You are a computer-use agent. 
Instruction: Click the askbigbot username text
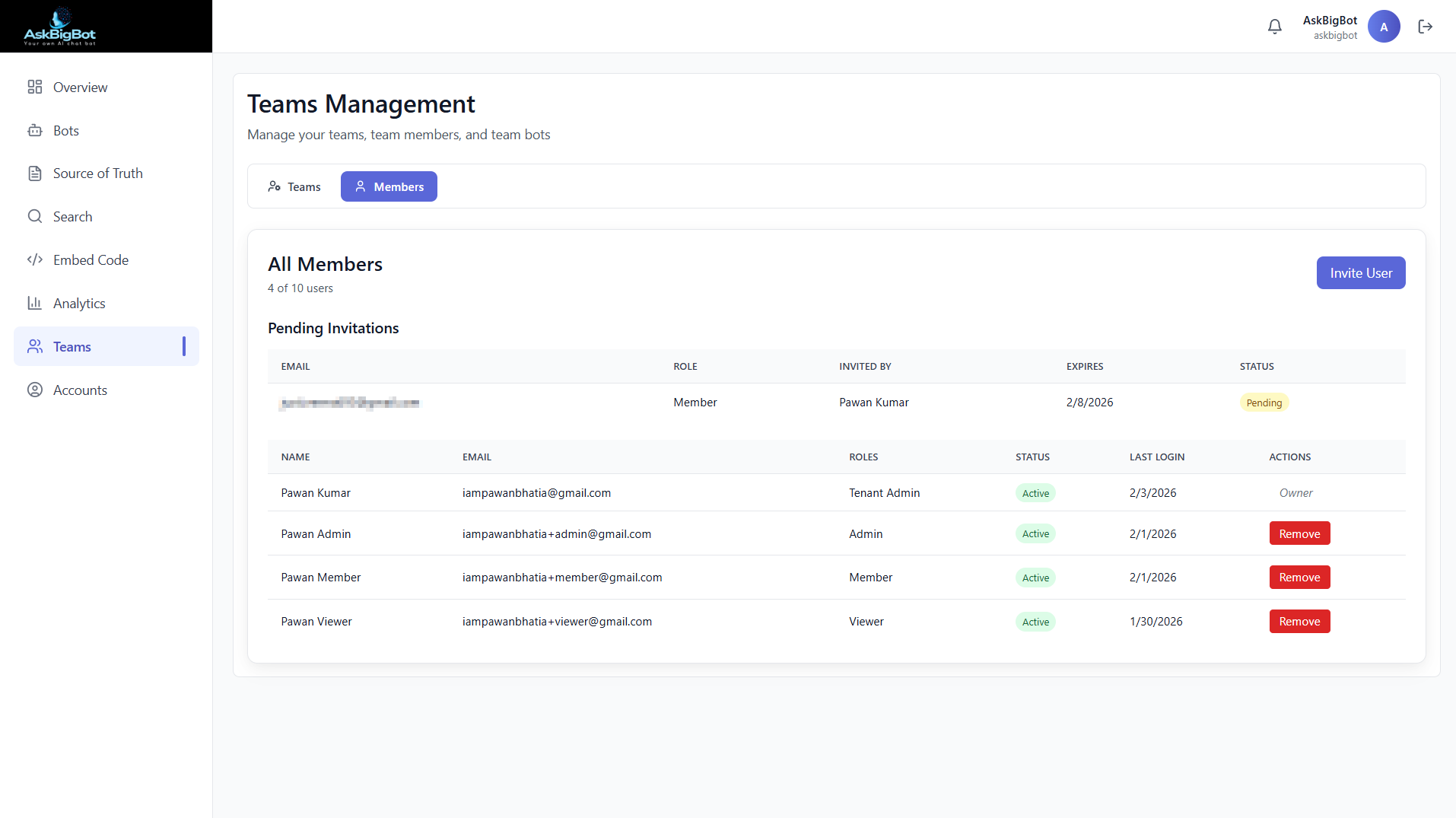click(x=1335, y=36)
